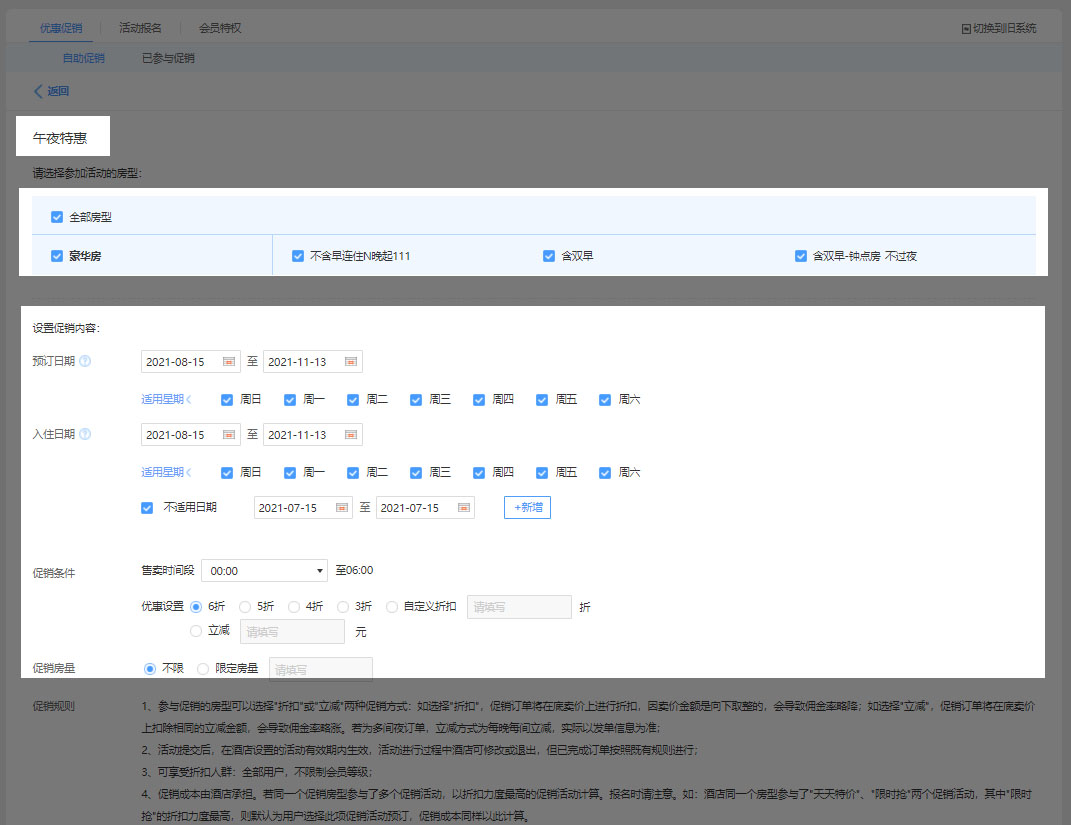The height and width of the screenshot is (825, 1071).
Task: Switch to the 优惠促销 tab
Action: pyautogui.click(x=61, y=28)
